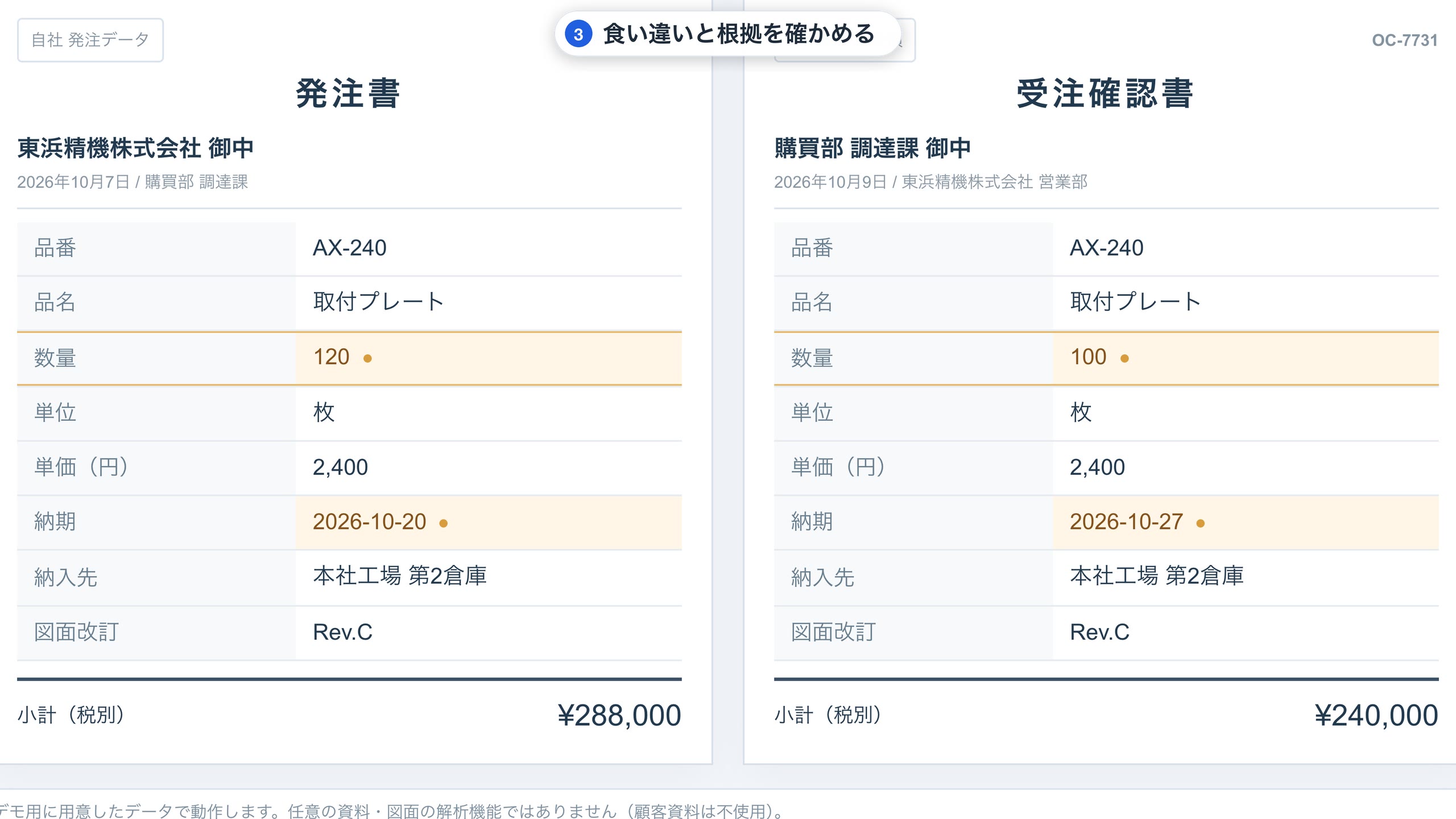Click 取付プレート product name in 発注書
This screenshot has width=1456, height=819.
[378, 301]
